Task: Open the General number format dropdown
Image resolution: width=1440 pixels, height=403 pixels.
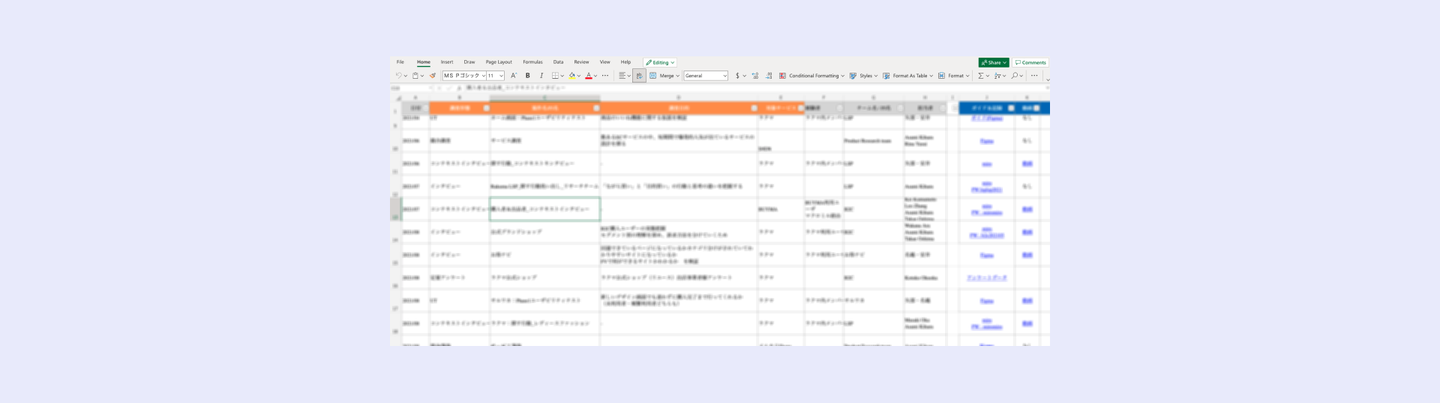Action: tap(705, 76)
